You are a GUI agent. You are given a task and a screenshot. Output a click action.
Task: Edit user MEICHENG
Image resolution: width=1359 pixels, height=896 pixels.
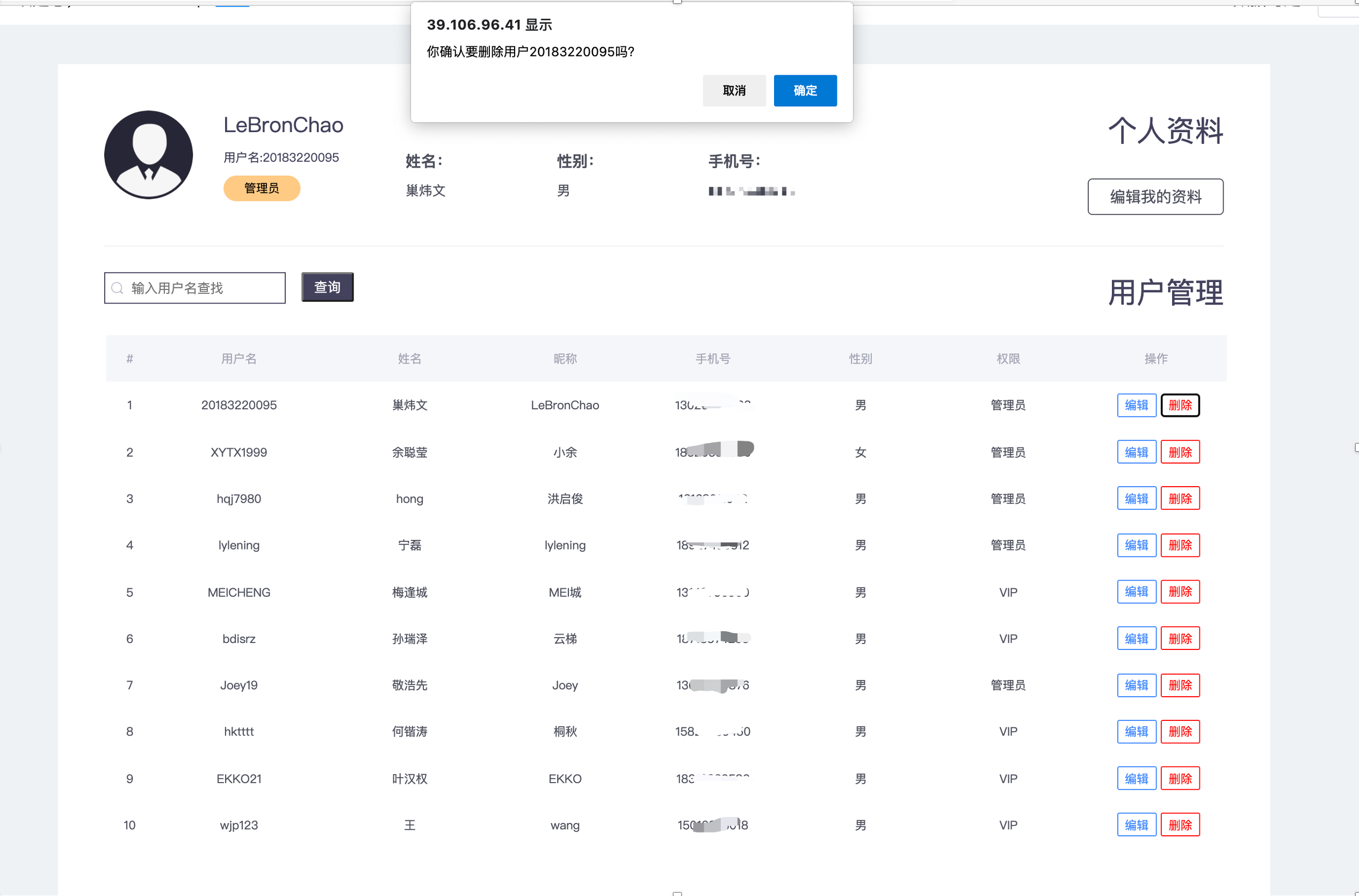tap(1136, 591)
